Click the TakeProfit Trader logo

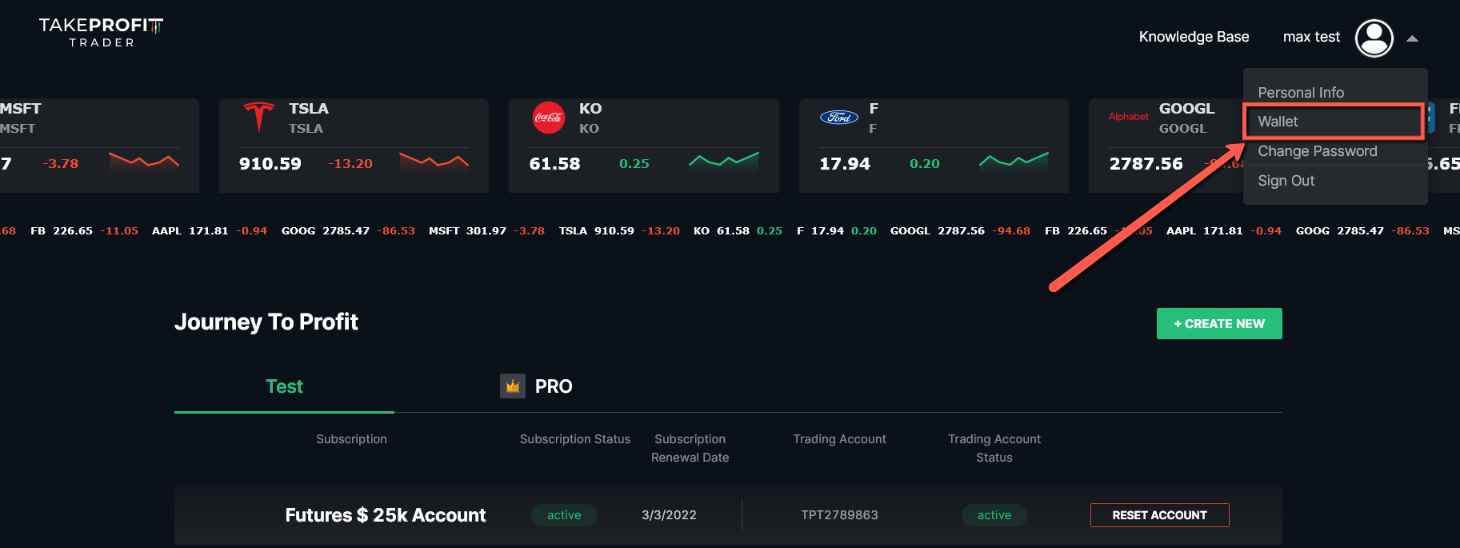point(101,31)
